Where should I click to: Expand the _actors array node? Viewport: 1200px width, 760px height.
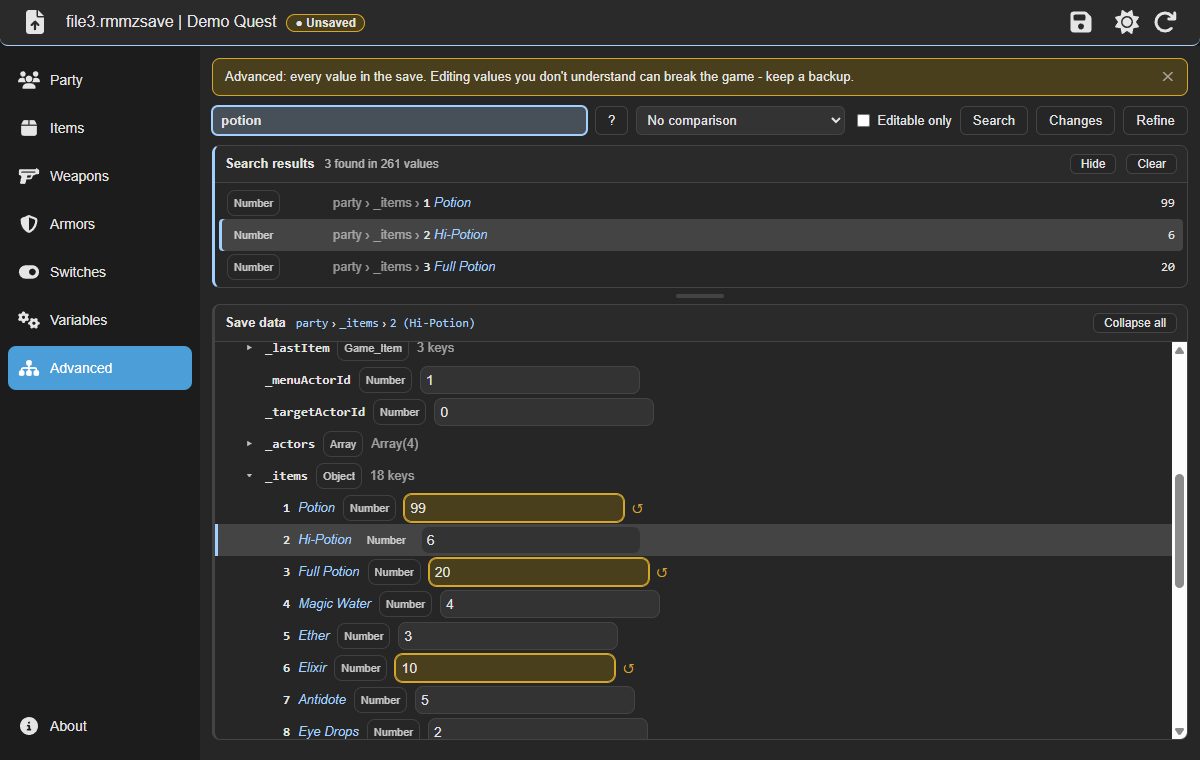pyautogui.click(x=250, y=444)
